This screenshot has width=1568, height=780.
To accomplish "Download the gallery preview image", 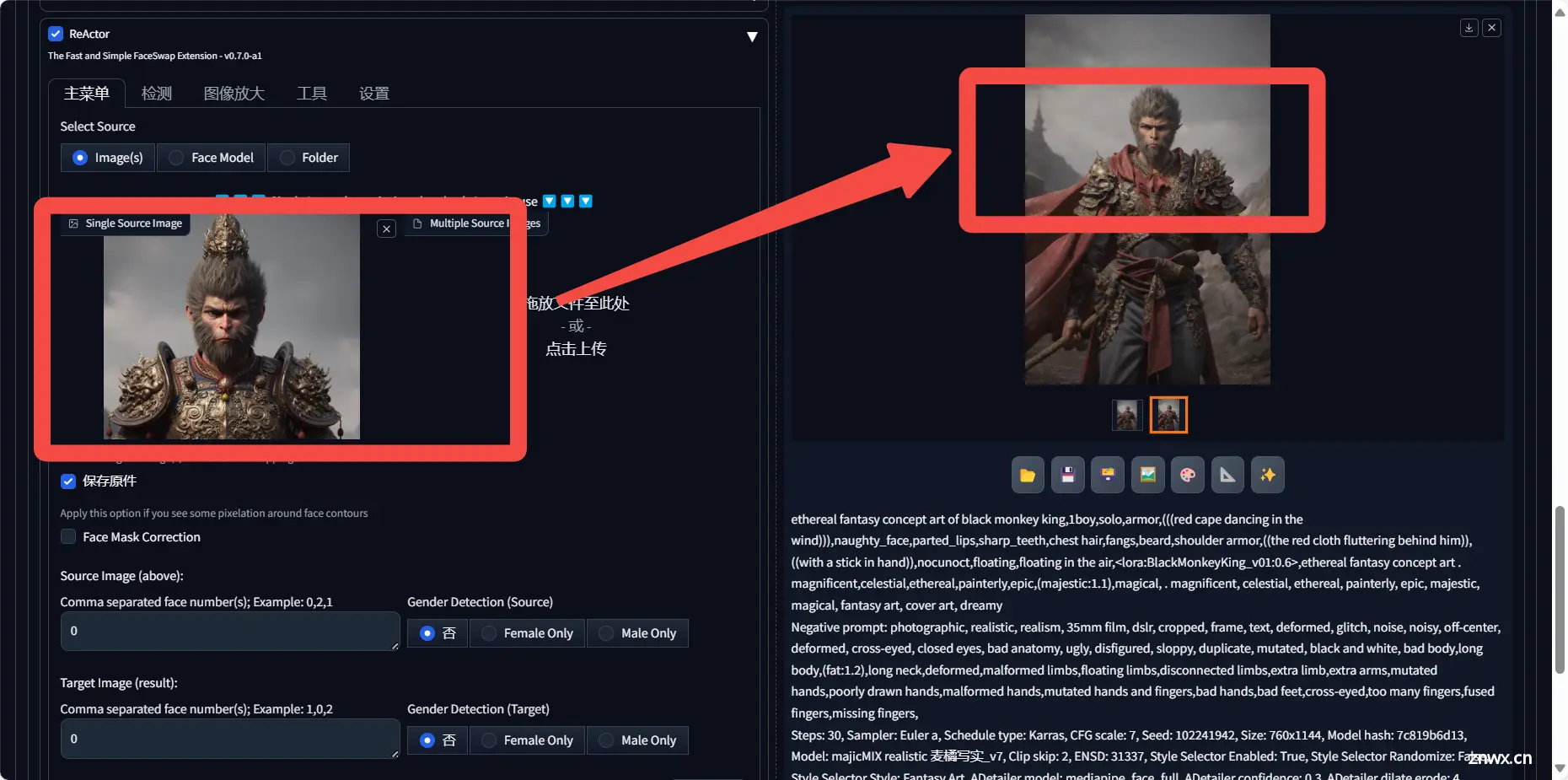I will click(1469, 28).
